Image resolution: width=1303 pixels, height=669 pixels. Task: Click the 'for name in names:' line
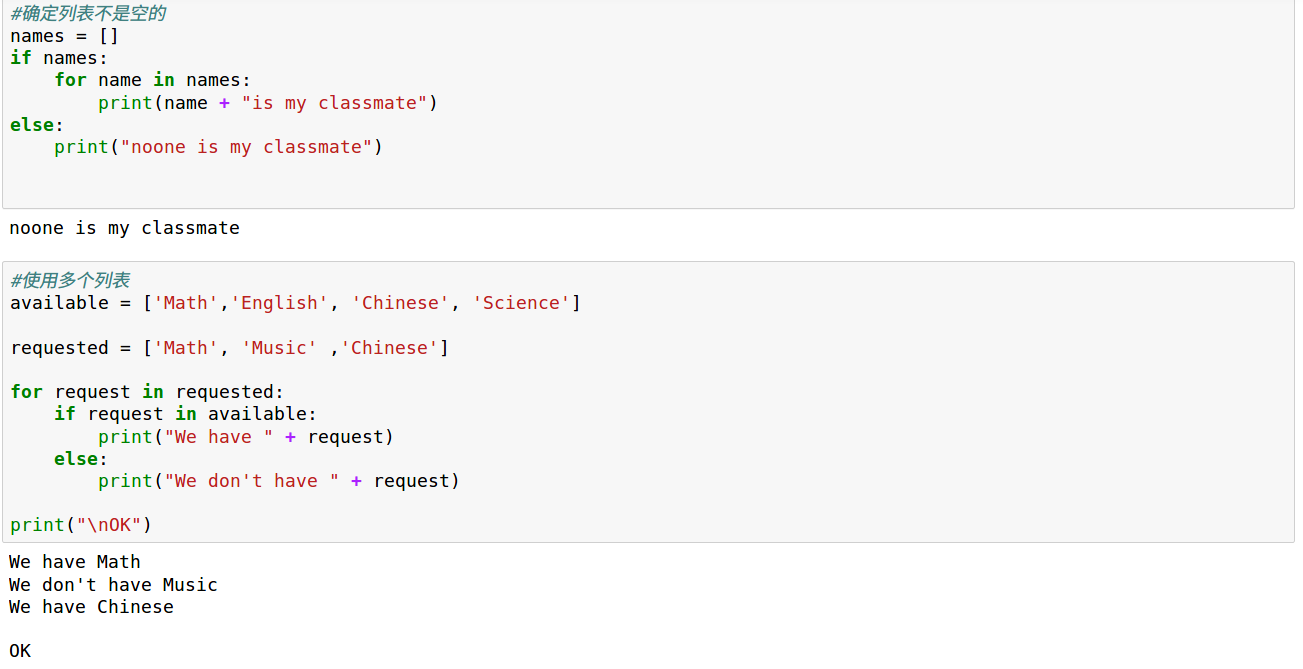click(152, 80)
